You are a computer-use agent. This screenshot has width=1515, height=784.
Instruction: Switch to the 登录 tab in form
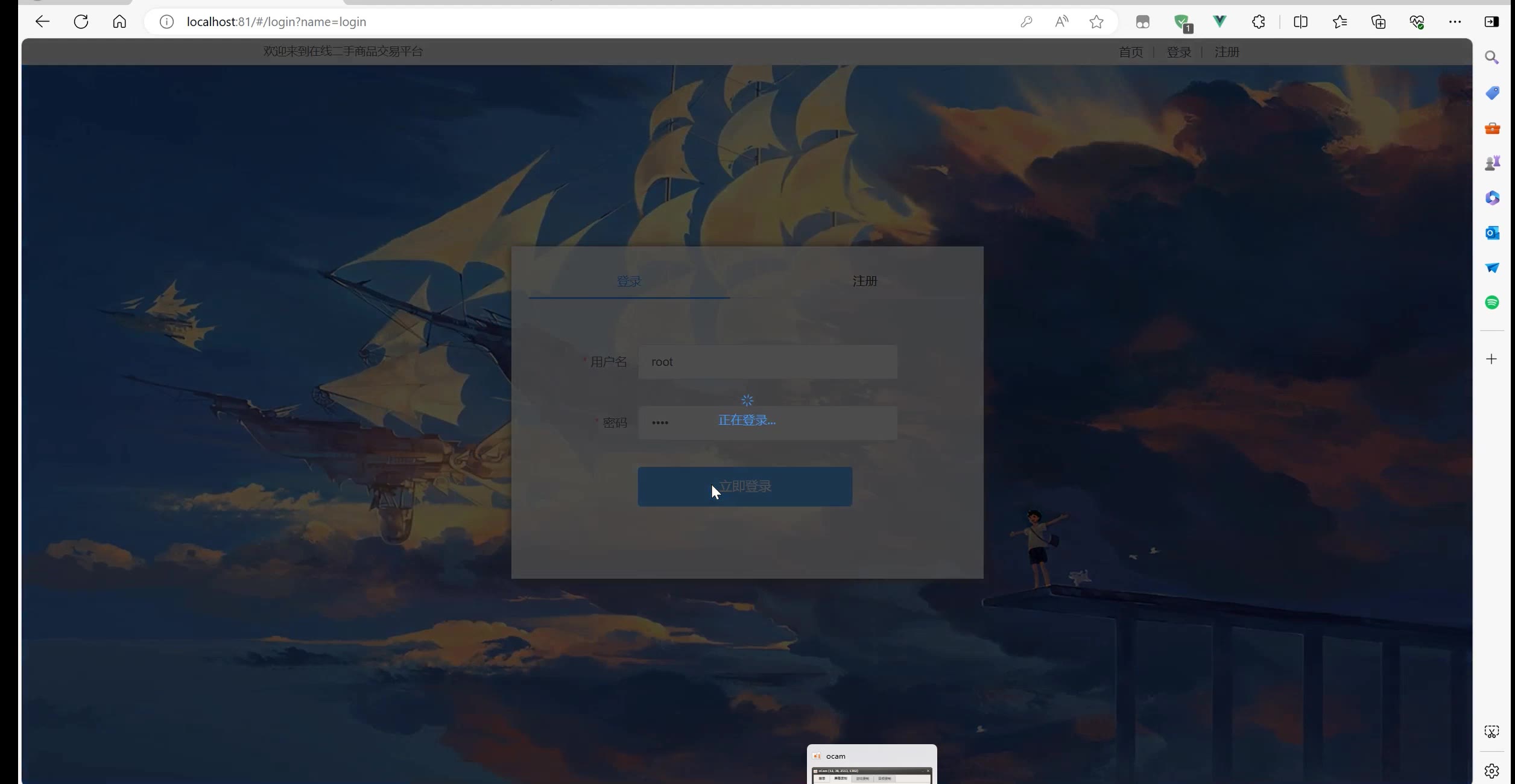pyautogui.click(x=629, y=281)
